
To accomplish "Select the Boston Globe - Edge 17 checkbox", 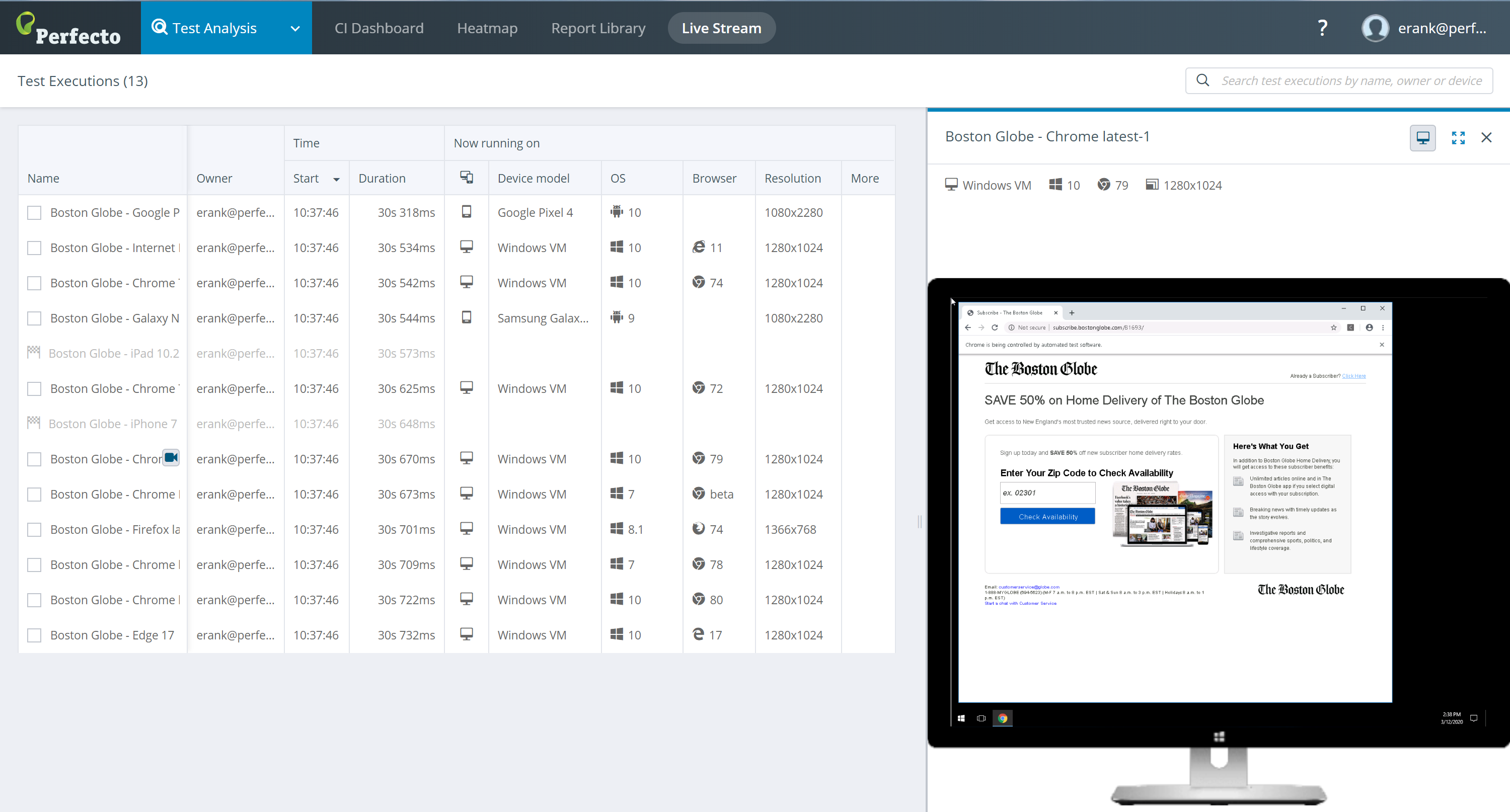I will click(x=35, y=635).
